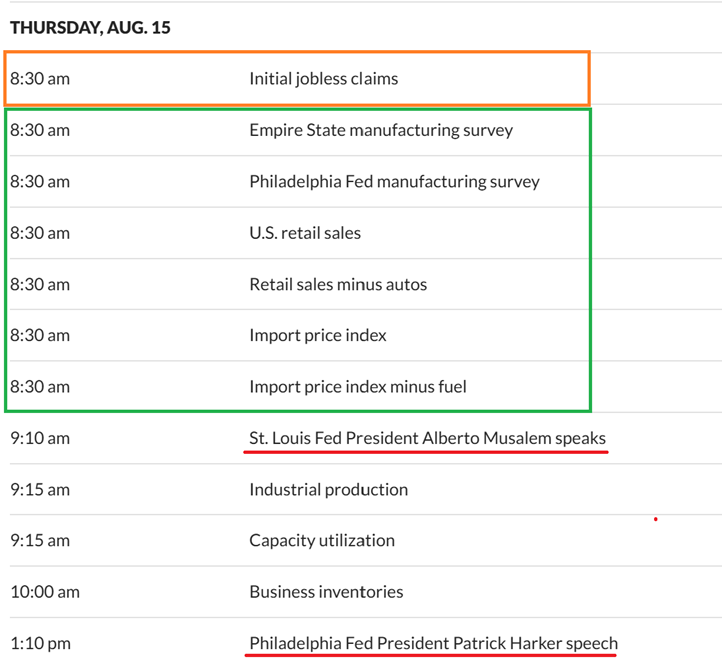This screenshot has height=663, width=722.
Task: Choose the Retail sales minus autos entry
Action: tap(338, 284)
